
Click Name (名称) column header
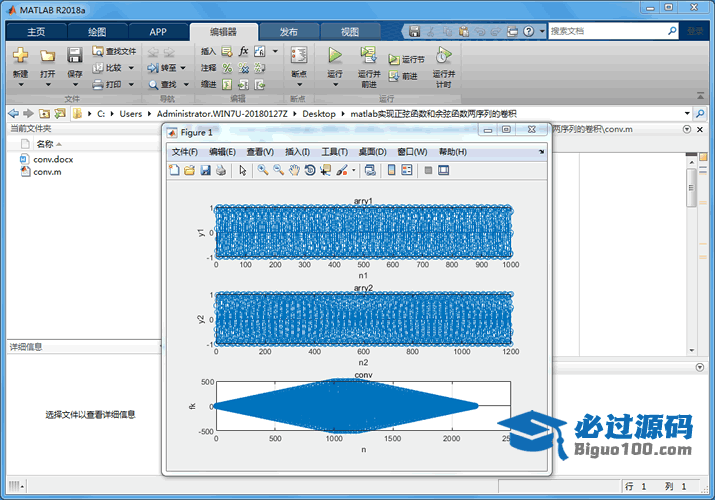tap(45, 144)
